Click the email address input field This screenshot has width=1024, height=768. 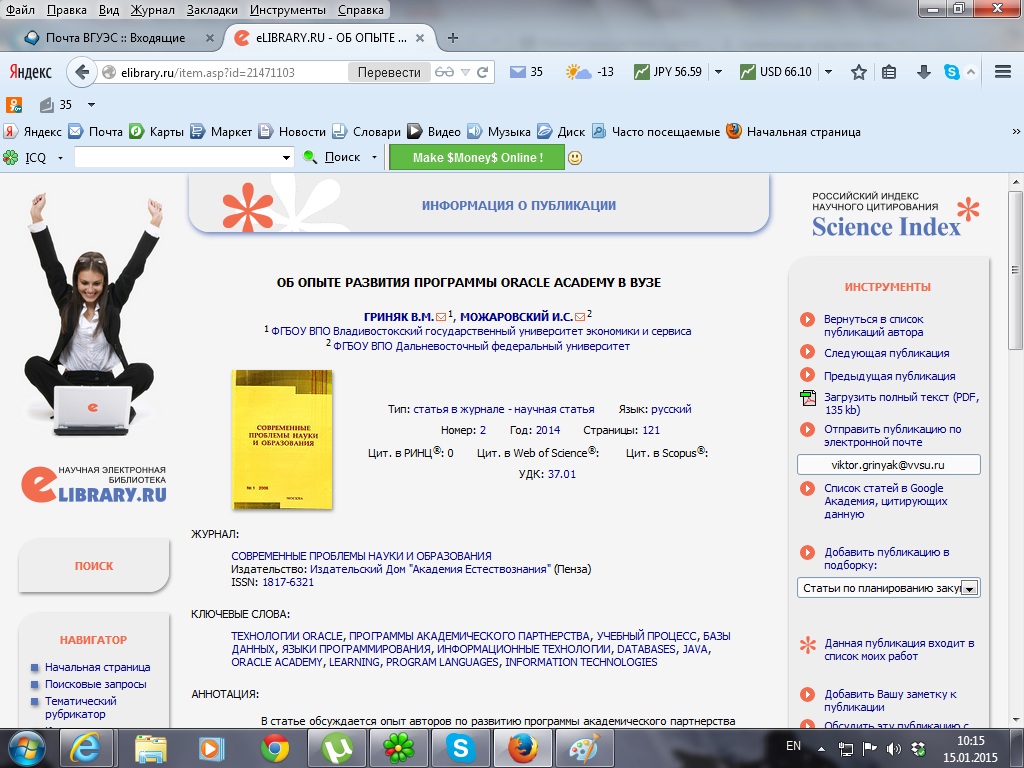pos(888,465)
